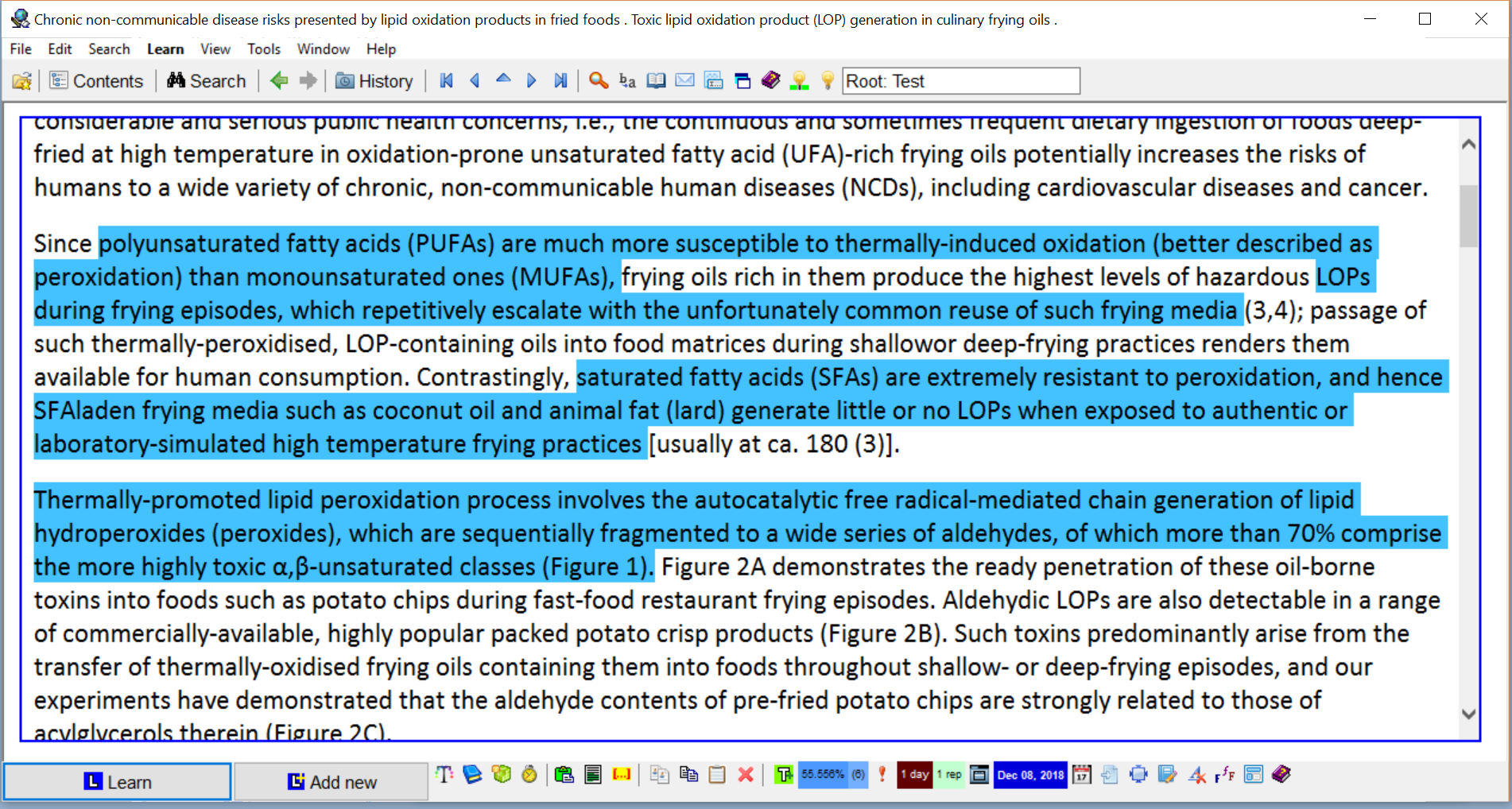Click the blue template layout icon
This screenshot has width=1512, height=809.
pos(1254,774)
